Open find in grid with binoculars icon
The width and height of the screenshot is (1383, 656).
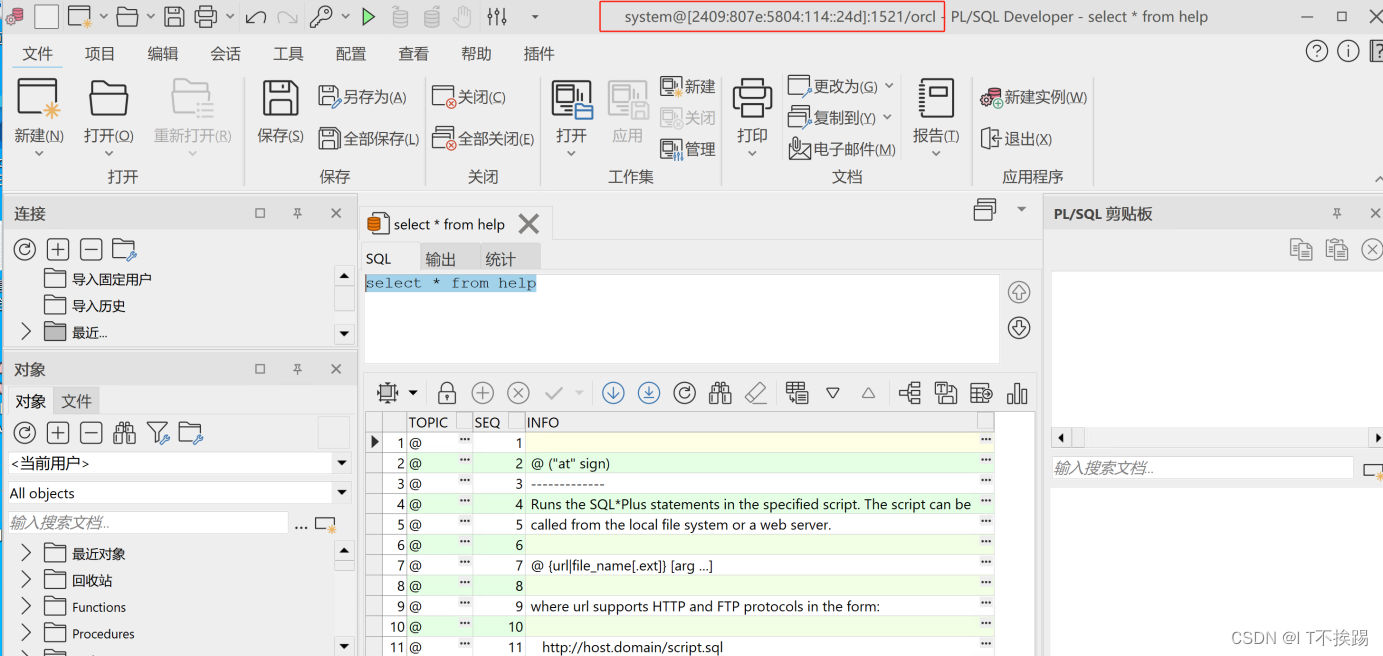(x=719, y=392)
